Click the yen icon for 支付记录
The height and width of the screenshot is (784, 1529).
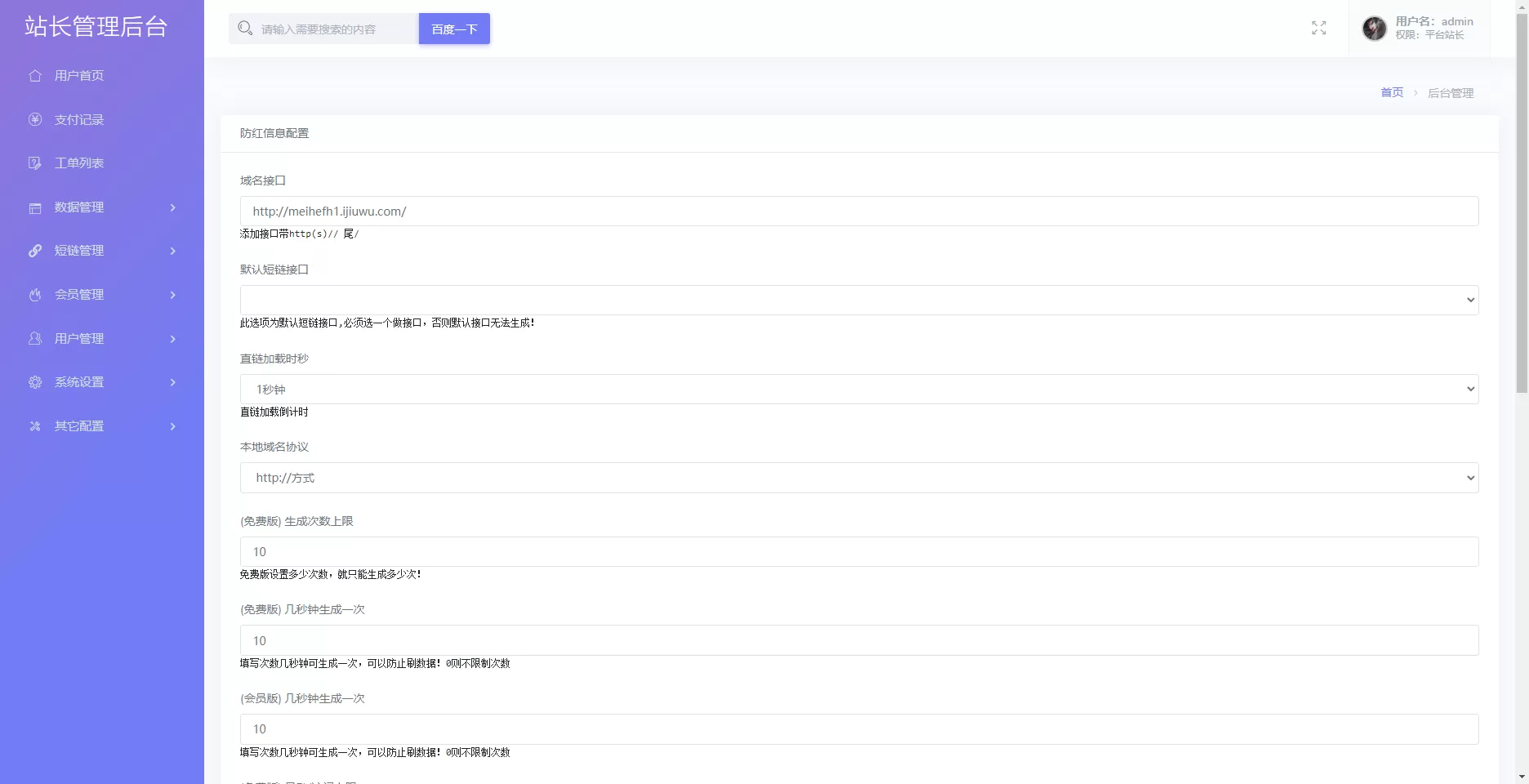(x=35, y=119)
